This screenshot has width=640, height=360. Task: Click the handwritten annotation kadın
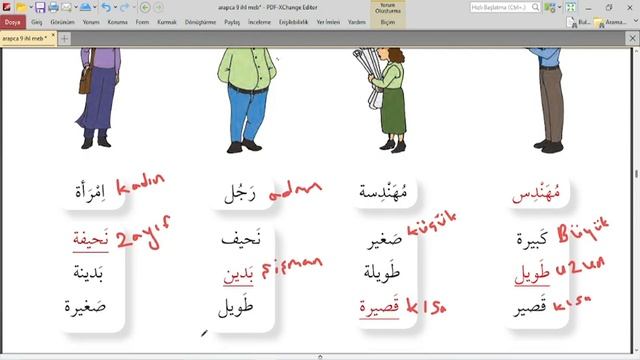[140, 184]
